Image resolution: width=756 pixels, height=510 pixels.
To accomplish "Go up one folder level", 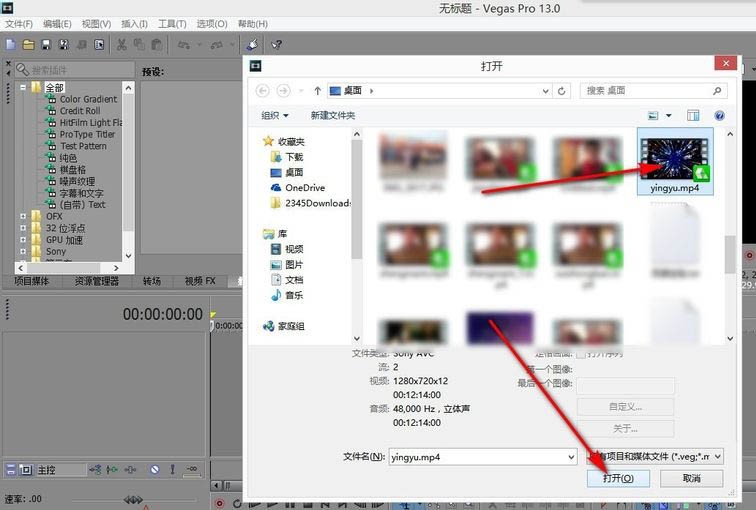I will [317, 91].
